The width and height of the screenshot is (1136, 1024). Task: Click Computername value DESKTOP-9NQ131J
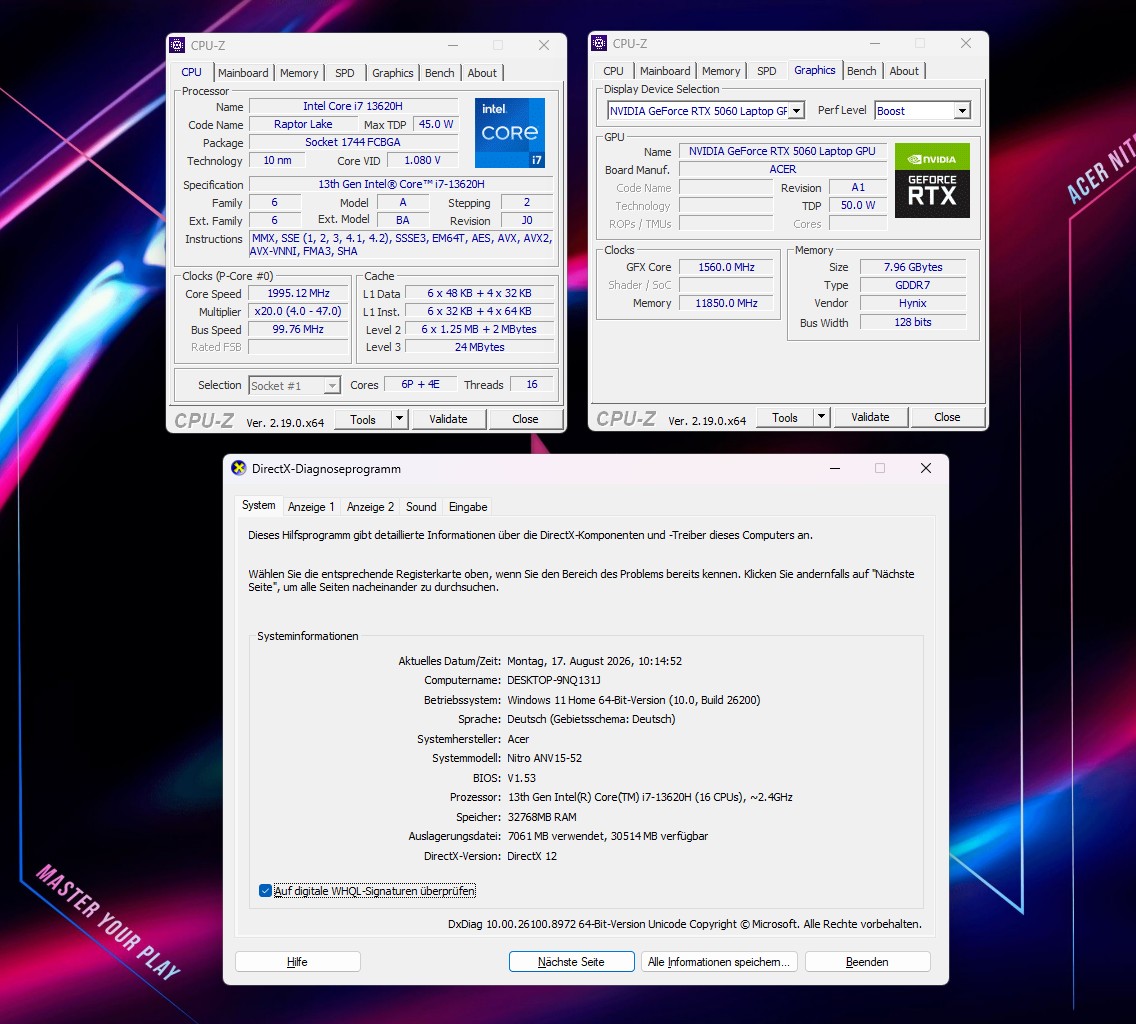point(554,680)
